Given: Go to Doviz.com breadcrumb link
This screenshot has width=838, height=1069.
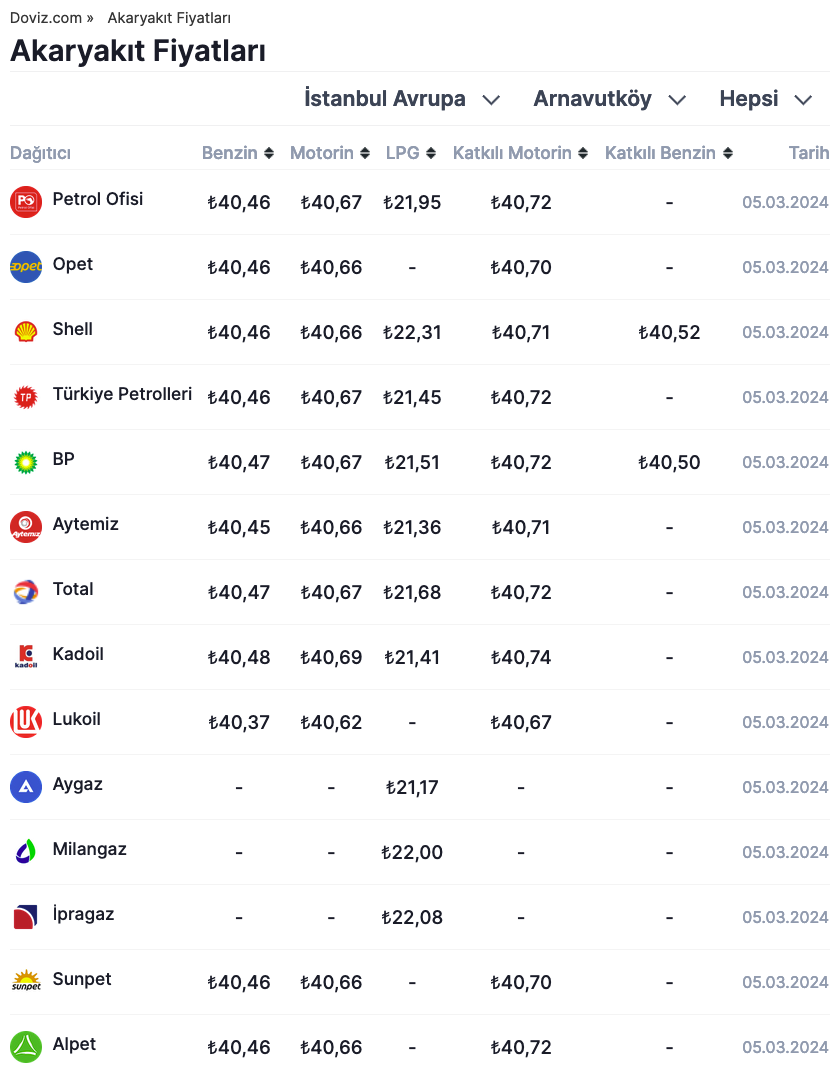Looking at the screenshot, I should tap(46, 18).
